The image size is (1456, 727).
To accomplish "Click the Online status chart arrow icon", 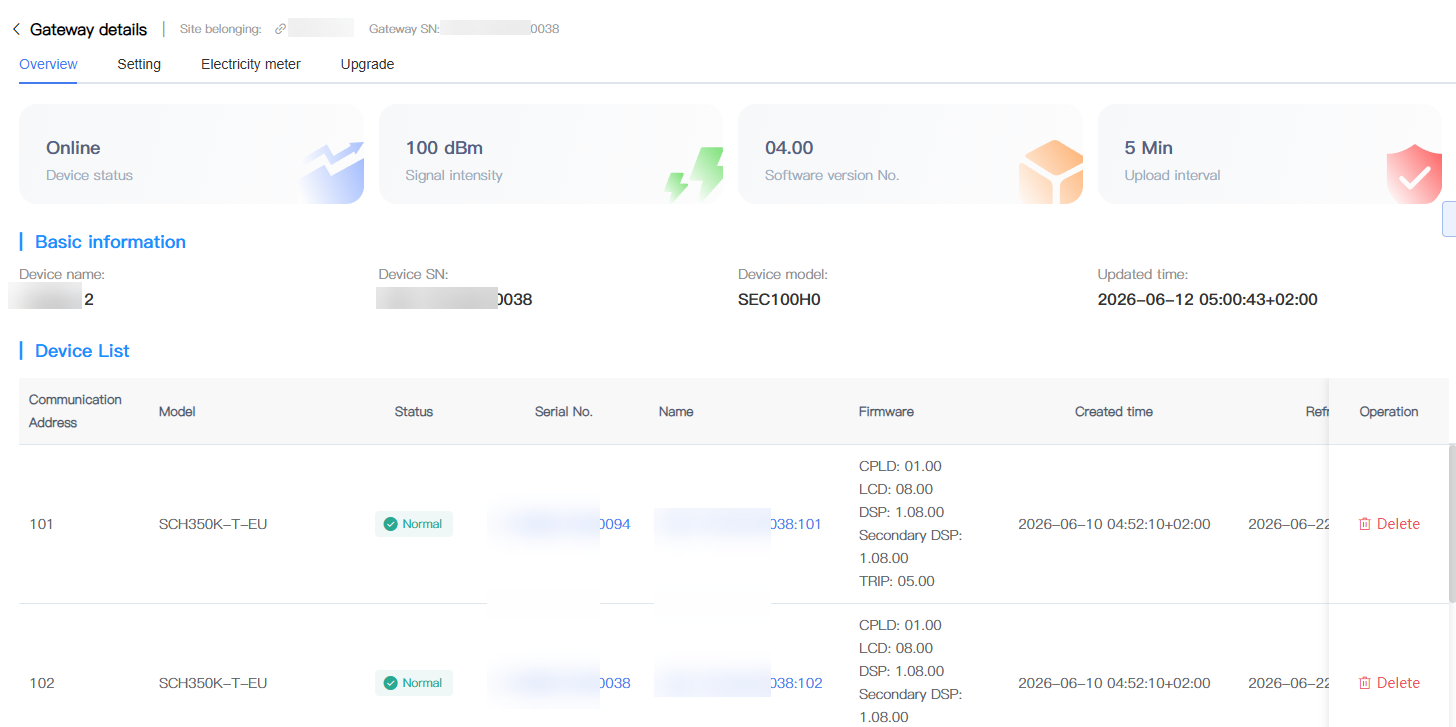I will pos(333,170).
